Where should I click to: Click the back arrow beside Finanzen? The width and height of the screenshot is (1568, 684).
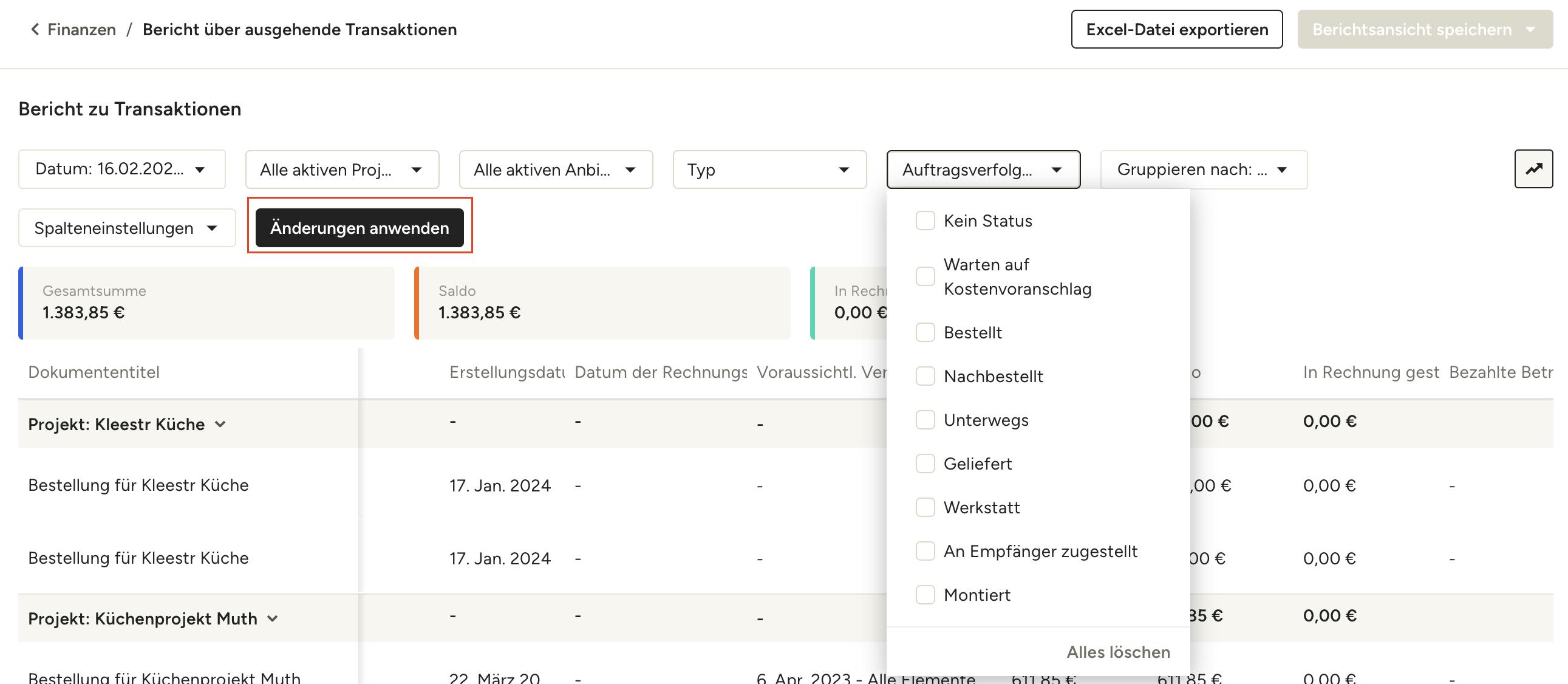click(35, 29)
